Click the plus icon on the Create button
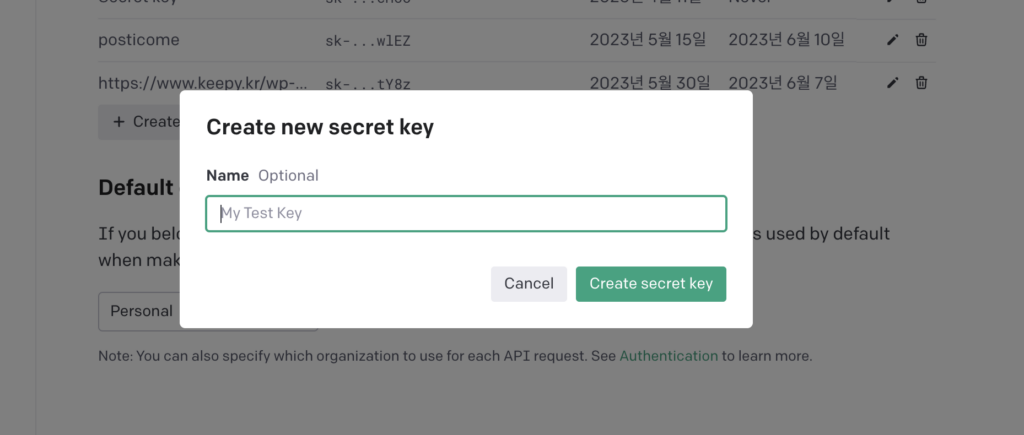This screenshot has width=1024, height=435. click(118, 121)
